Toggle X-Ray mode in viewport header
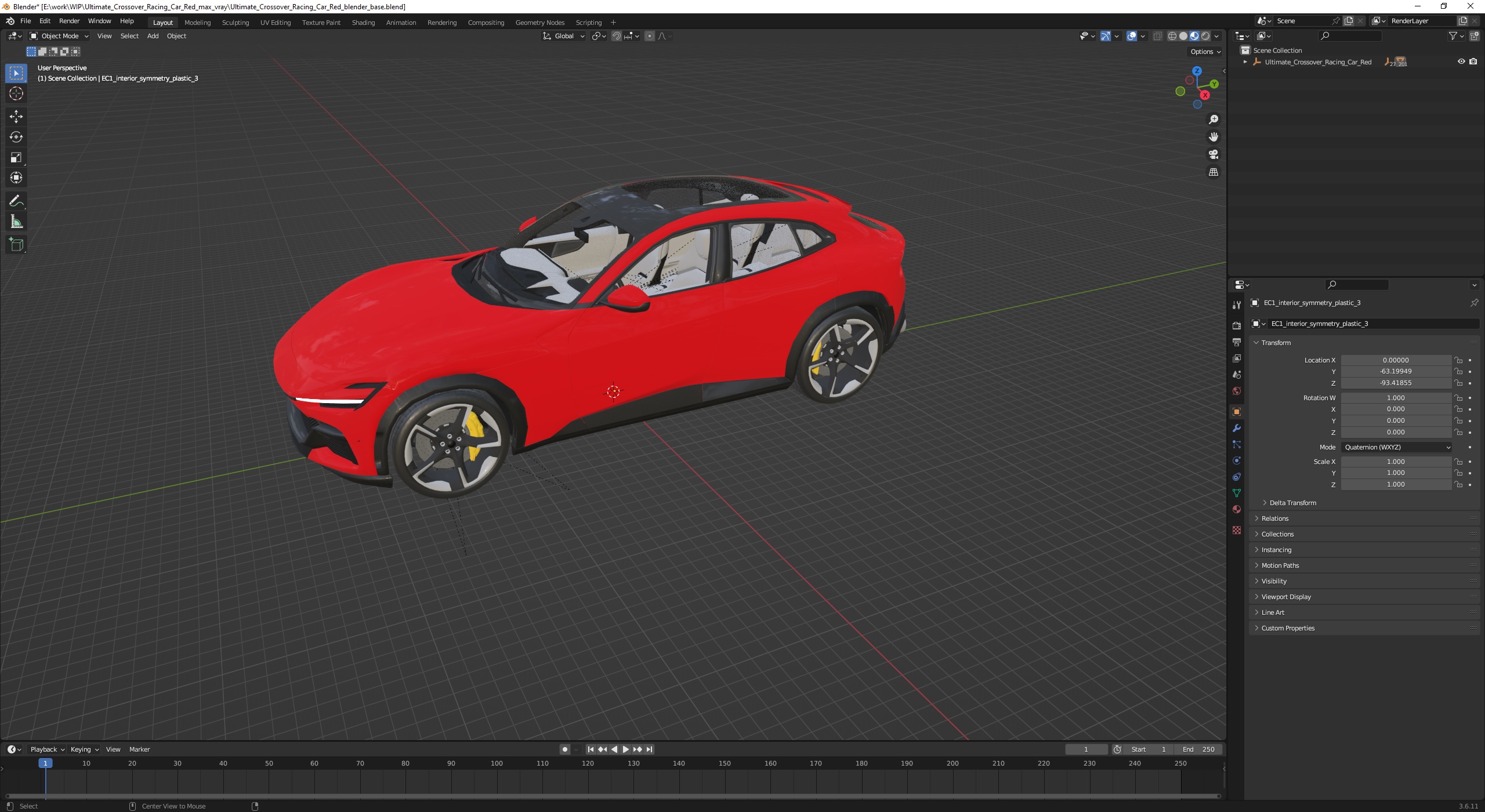Image resolution: width=1485 pixels, height=812 pixels. pyautogui.click(x=1157, y=36)
